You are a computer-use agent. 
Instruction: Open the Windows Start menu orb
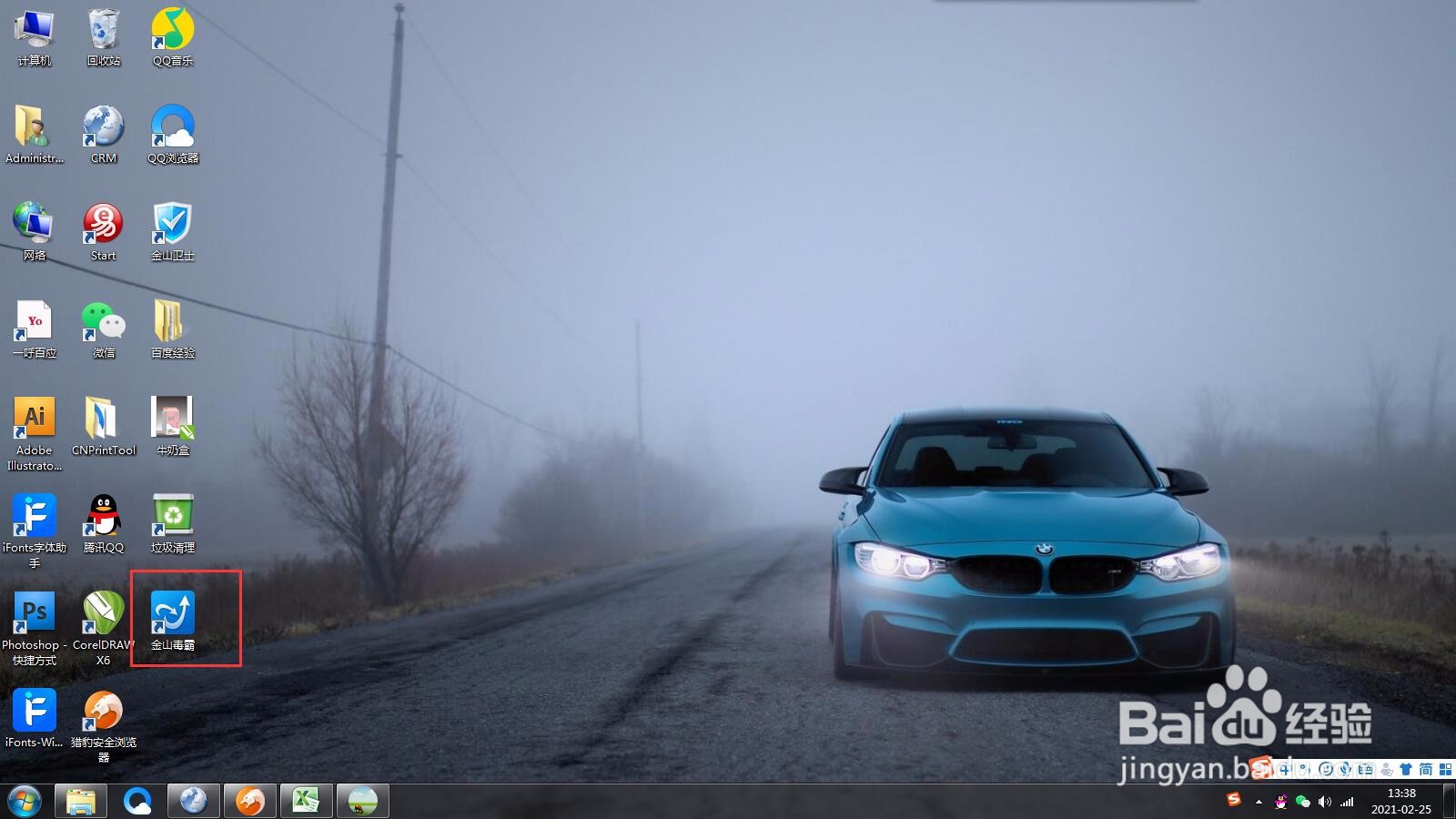tap(25, 802)
